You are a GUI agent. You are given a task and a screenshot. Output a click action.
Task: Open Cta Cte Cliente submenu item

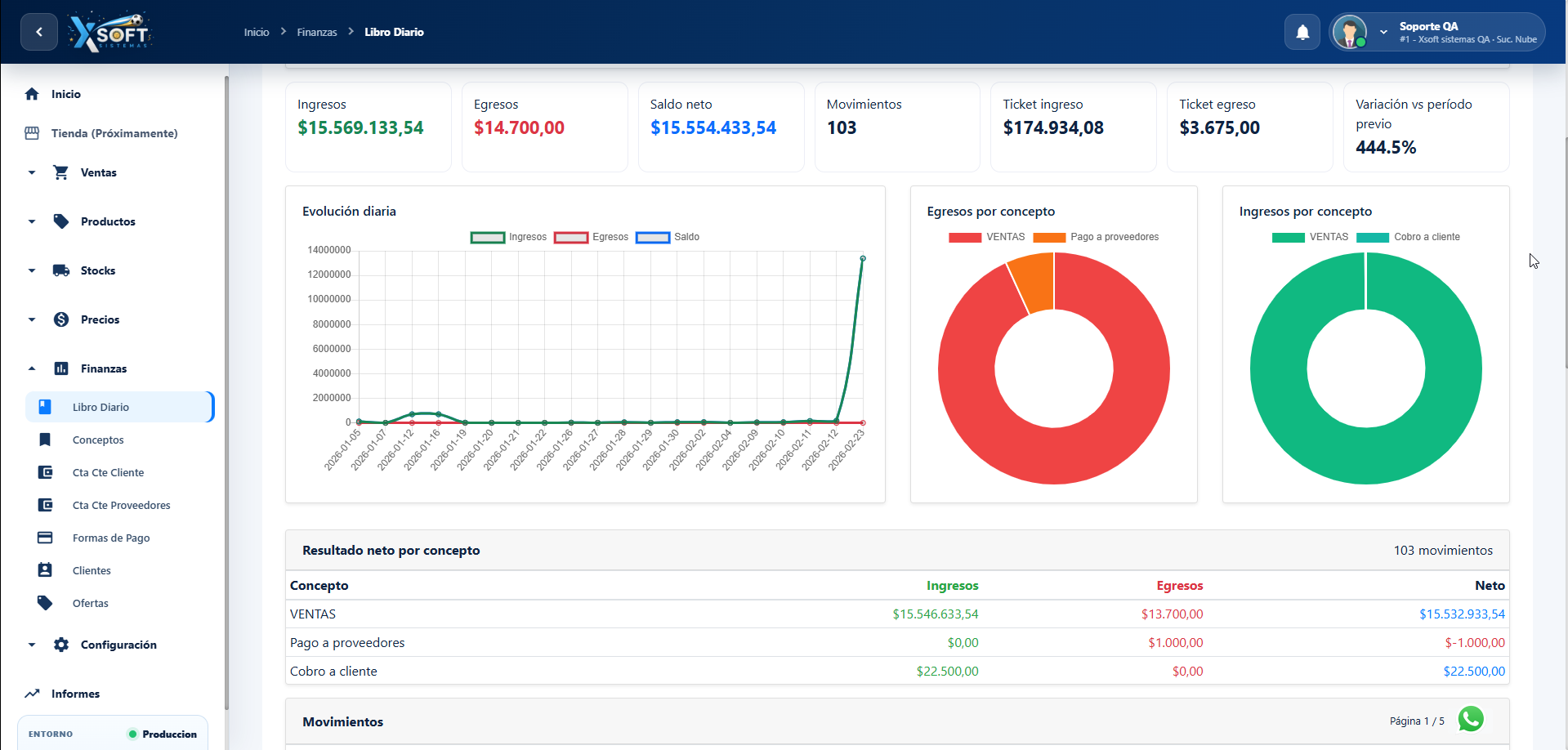tap(108, 472)
